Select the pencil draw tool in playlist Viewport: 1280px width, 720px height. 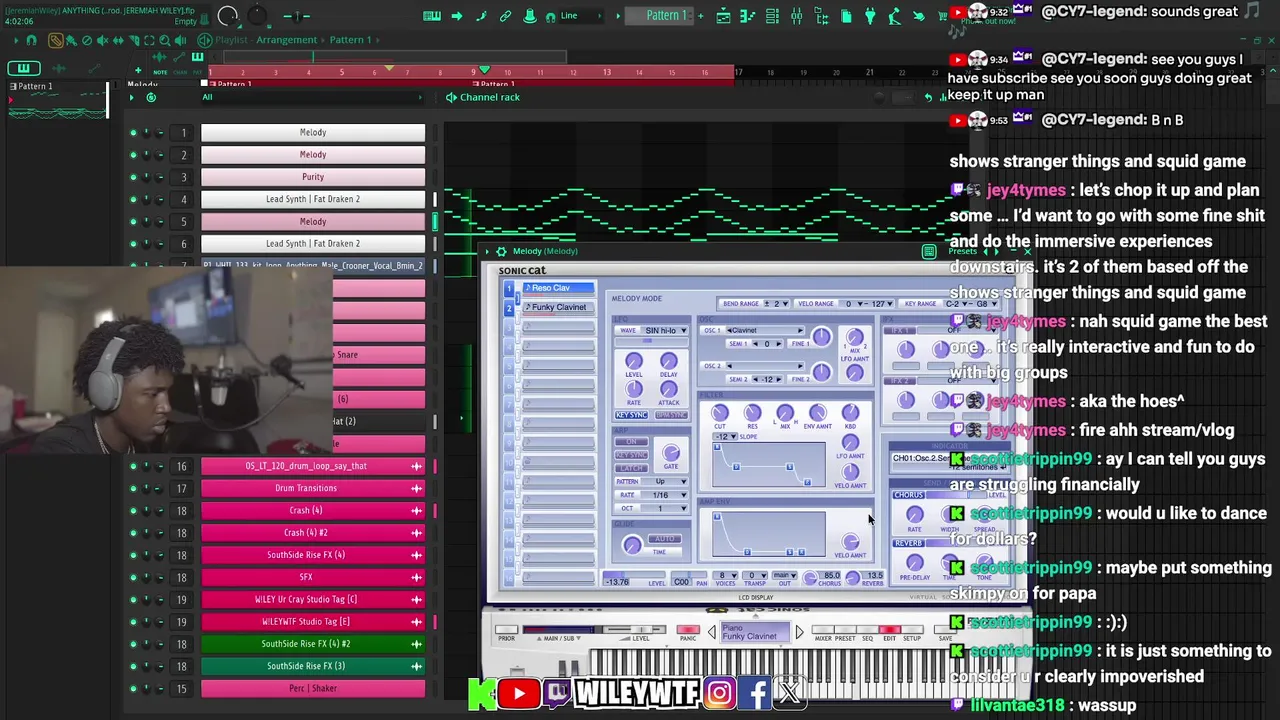click(x=56, y=40)
